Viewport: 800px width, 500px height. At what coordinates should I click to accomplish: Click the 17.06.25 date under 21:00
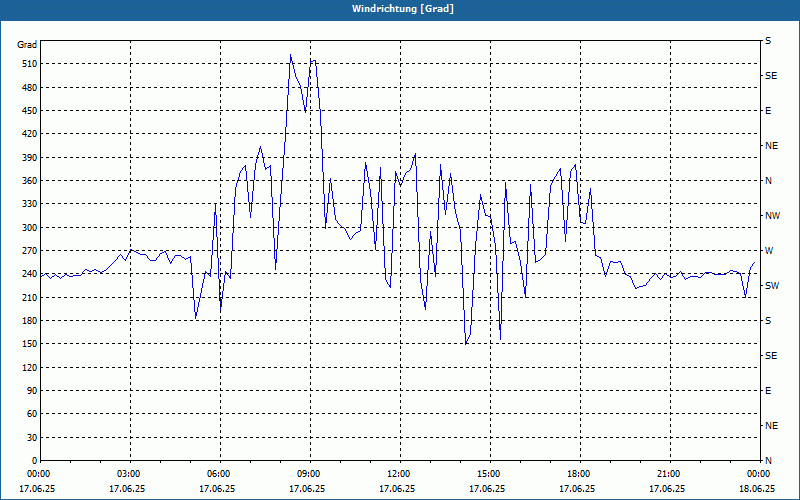[x=666, y=488]
